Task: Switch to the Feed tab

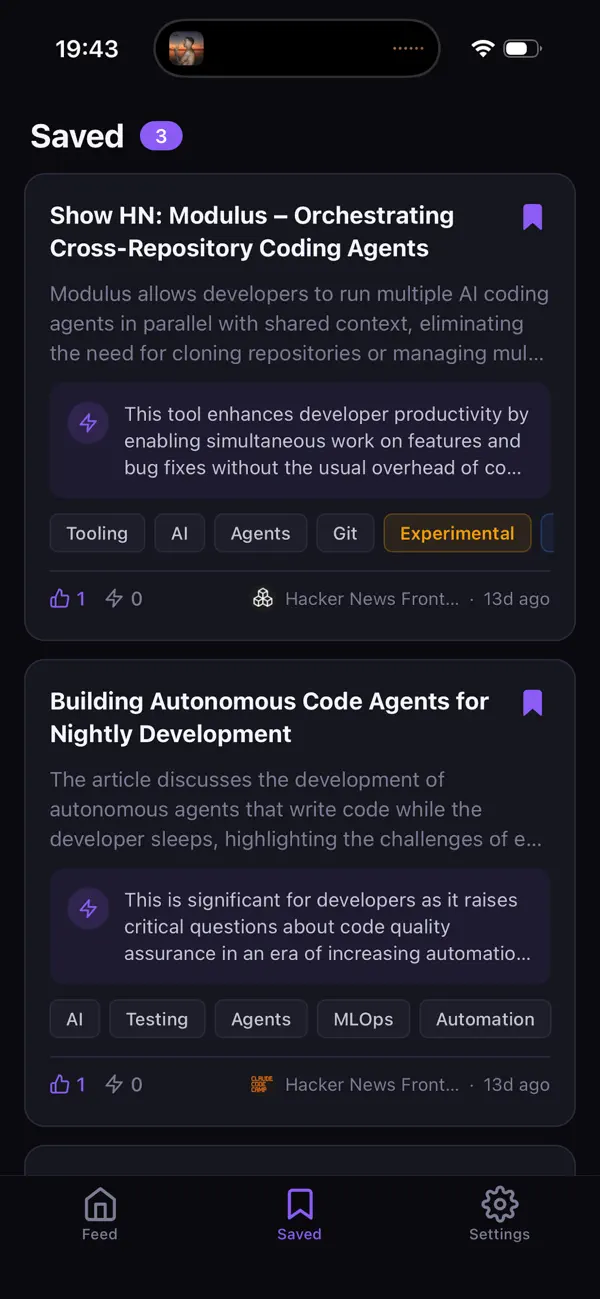Action: (x=99, y=1212)
